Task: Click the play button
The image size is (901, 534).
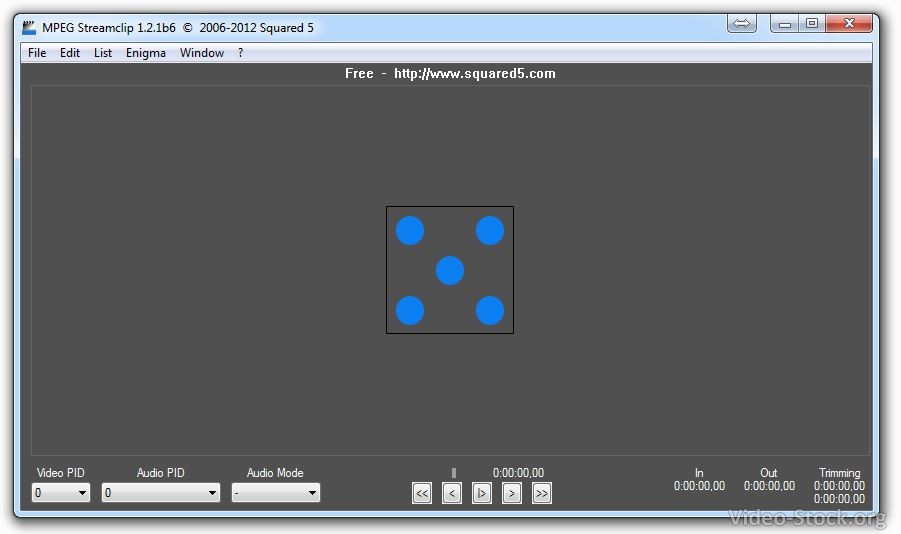Action: click(x=482, y=493)
